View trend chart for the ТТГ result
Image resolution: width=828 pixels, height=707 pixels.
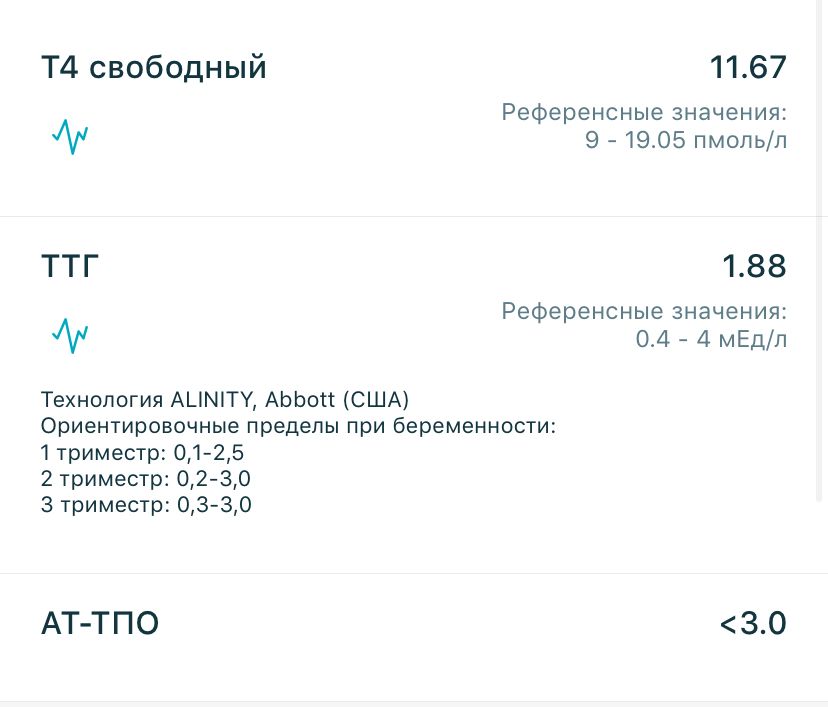70,336
